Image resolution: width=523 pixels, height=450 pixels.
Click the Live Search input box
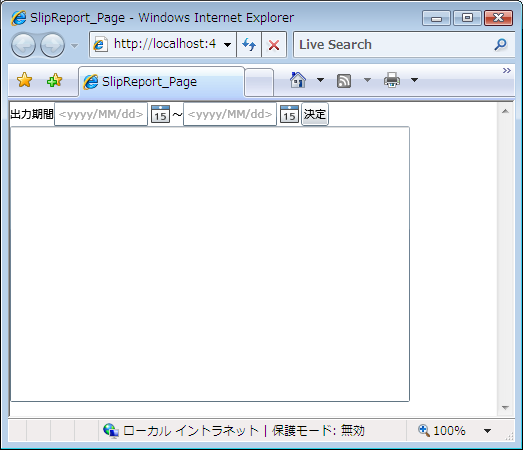coord(394,44)
